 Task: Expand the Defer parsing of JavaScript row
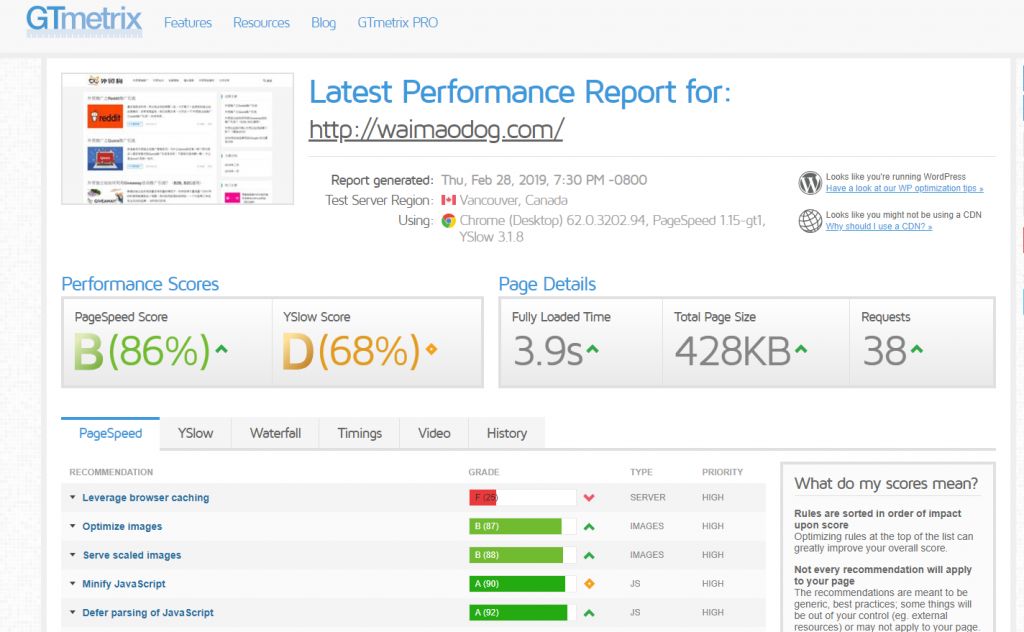point(147,613)
